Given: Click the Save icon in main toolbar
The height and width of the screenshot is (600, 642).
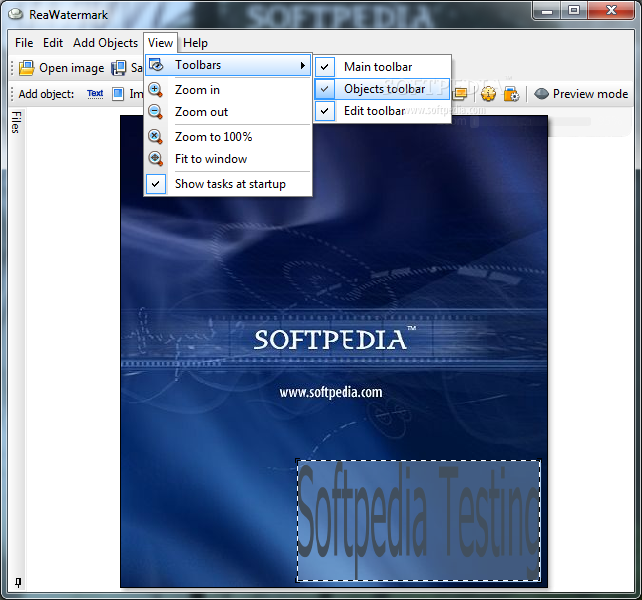Looking at the screenshot, I should [119, 68].
